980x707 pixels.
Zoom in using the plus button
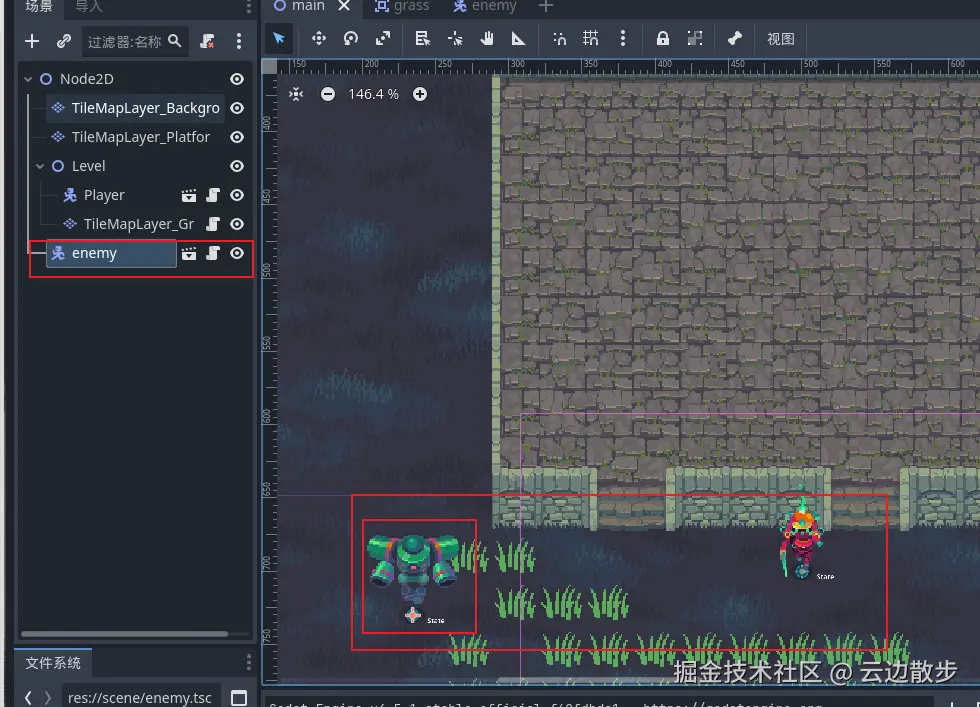tap(420, 94)
